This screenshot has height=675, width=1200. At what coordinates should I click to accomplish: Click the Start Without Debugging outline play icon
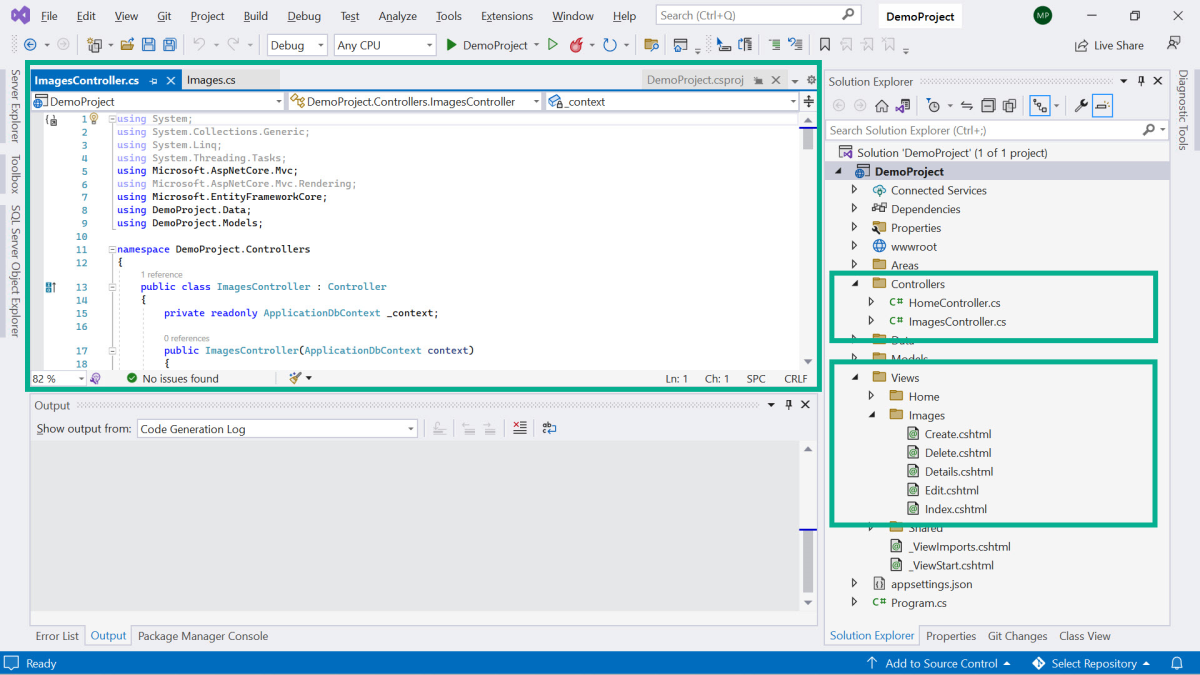(x=553, y=45)
